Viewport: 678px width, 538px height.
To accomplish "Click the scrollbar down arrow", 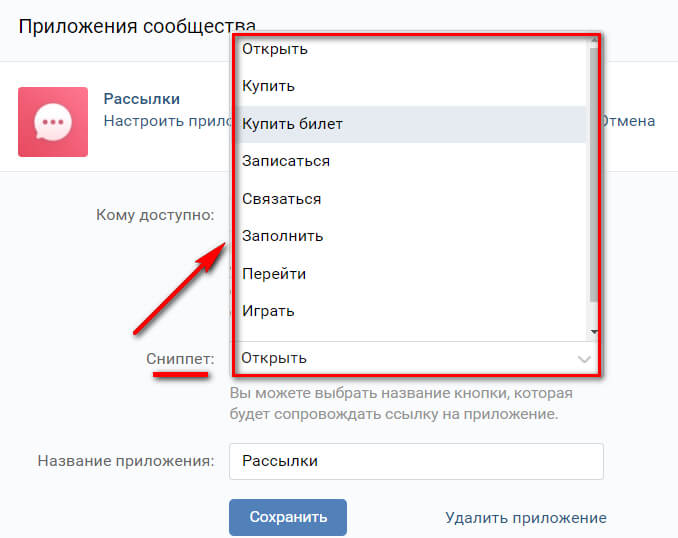I will click(x=594, y=332).
